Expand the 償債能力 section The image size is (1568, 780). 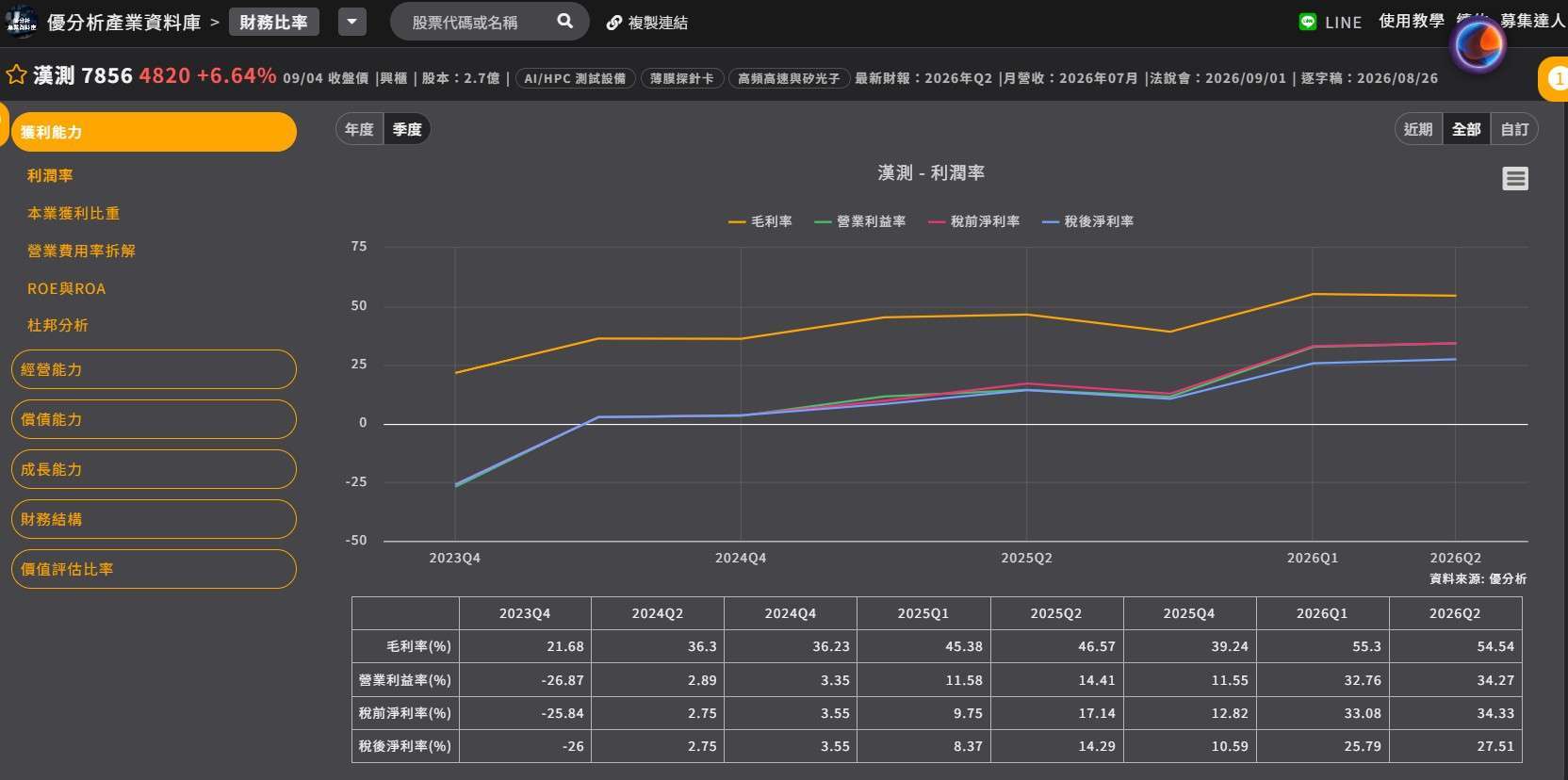154,419
